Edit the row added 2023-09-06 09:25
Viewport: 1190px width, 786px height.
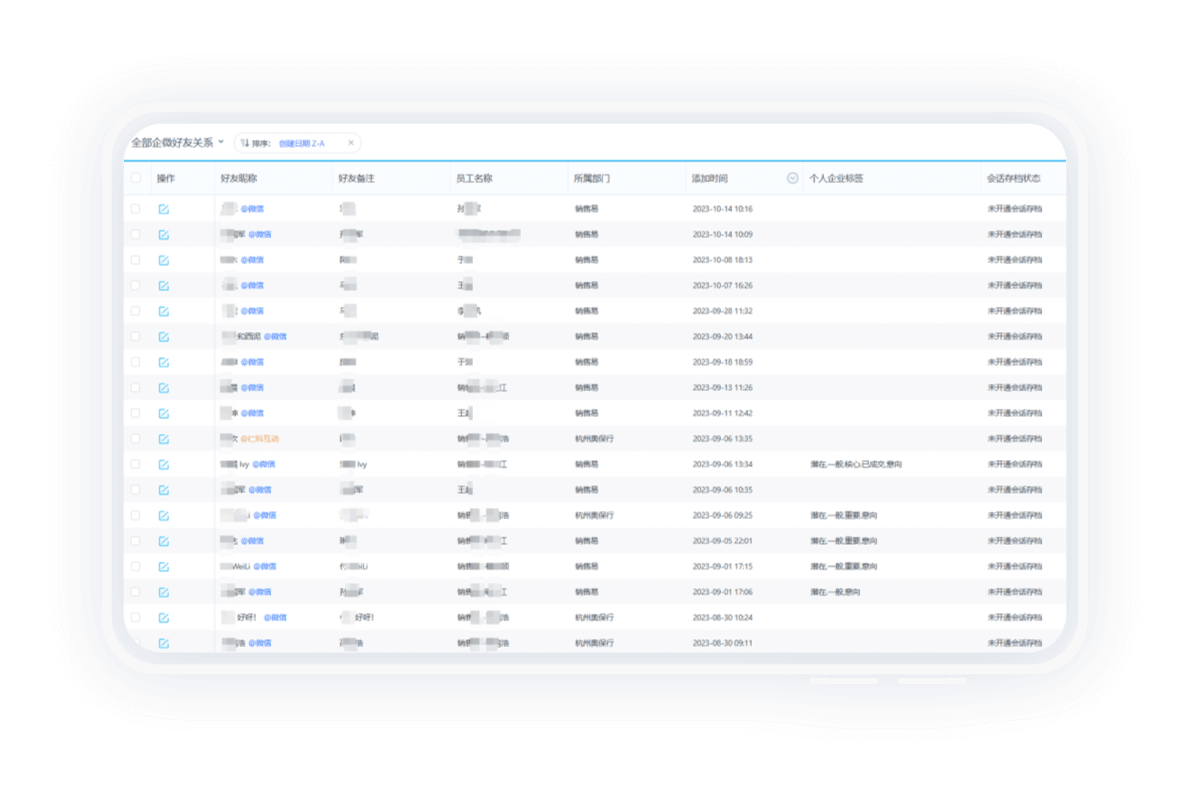pos(163,515)
